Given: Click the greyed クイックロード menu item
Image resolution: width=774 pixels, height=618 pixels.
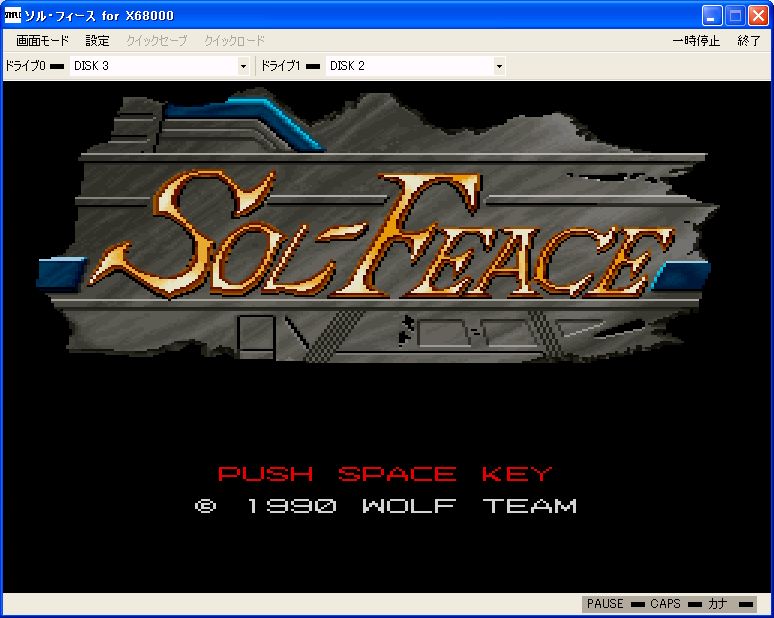Looking at the screenshot, I should pos(234,40).
